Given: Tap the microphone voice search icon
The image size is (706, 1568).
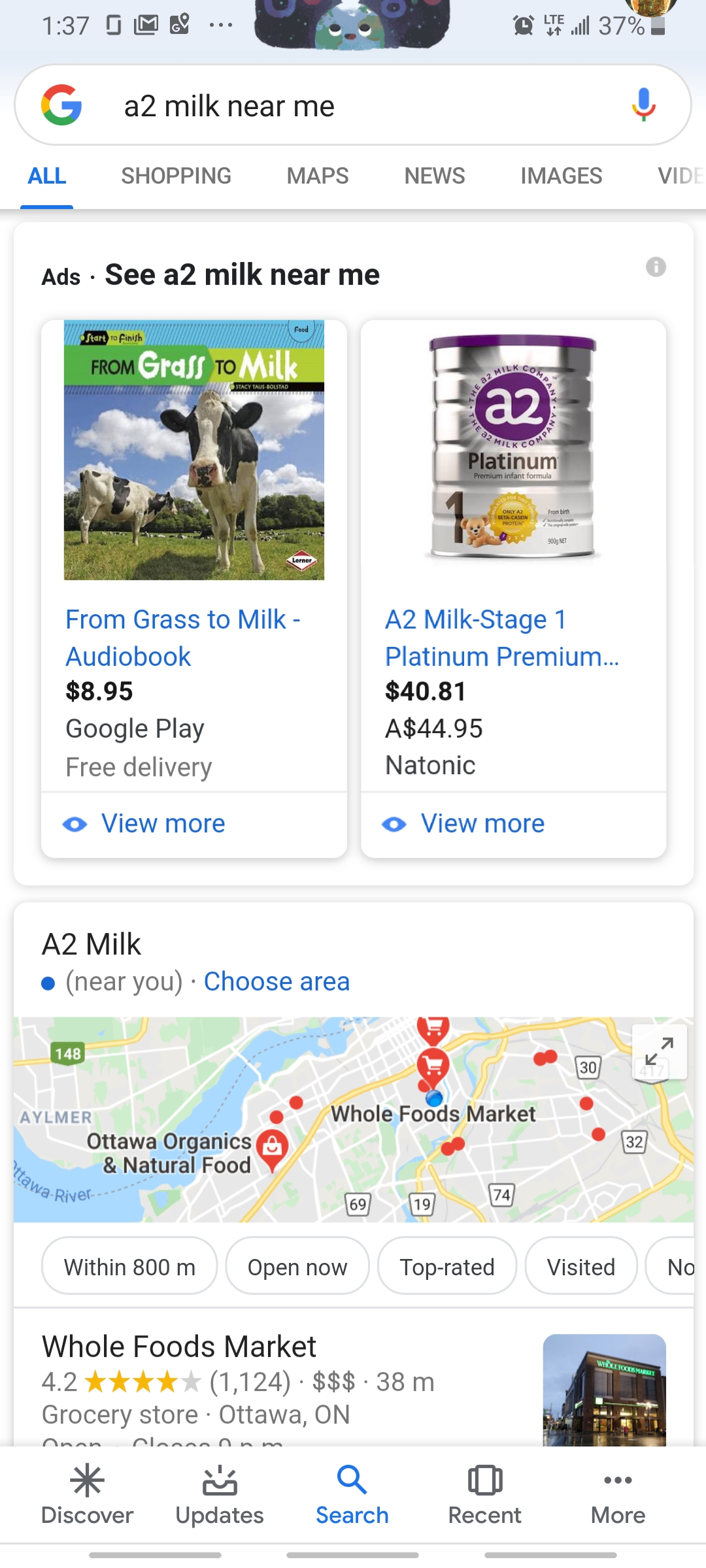Looking at the screenshot, I should [x=643, y=105].
